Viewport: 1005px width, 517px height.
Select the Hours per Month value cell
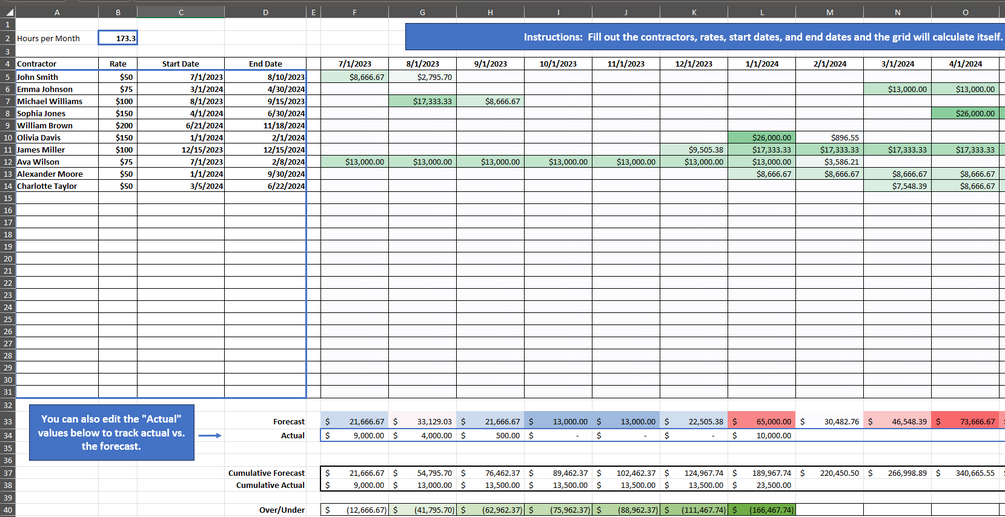tap(118, 38)
